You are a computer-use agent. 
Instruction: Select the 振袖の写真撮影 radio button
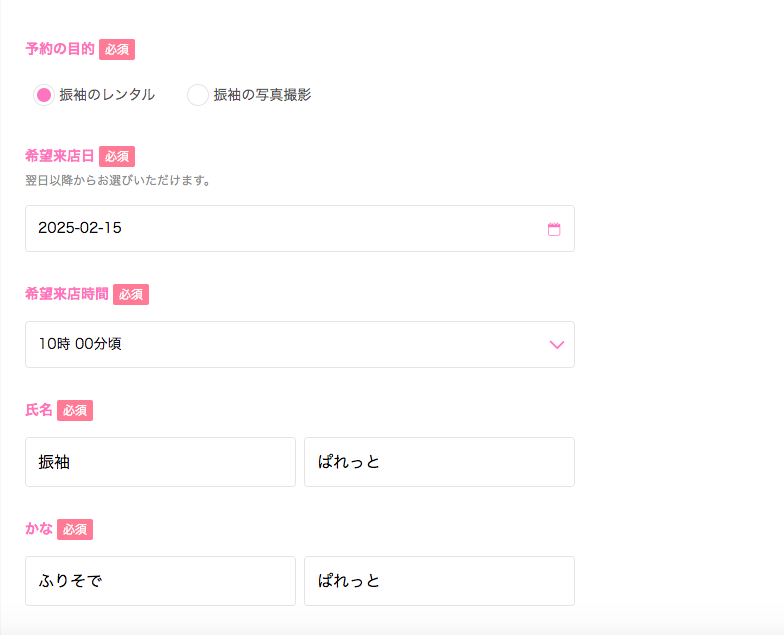pyautogui.click(x=198, y=95)
